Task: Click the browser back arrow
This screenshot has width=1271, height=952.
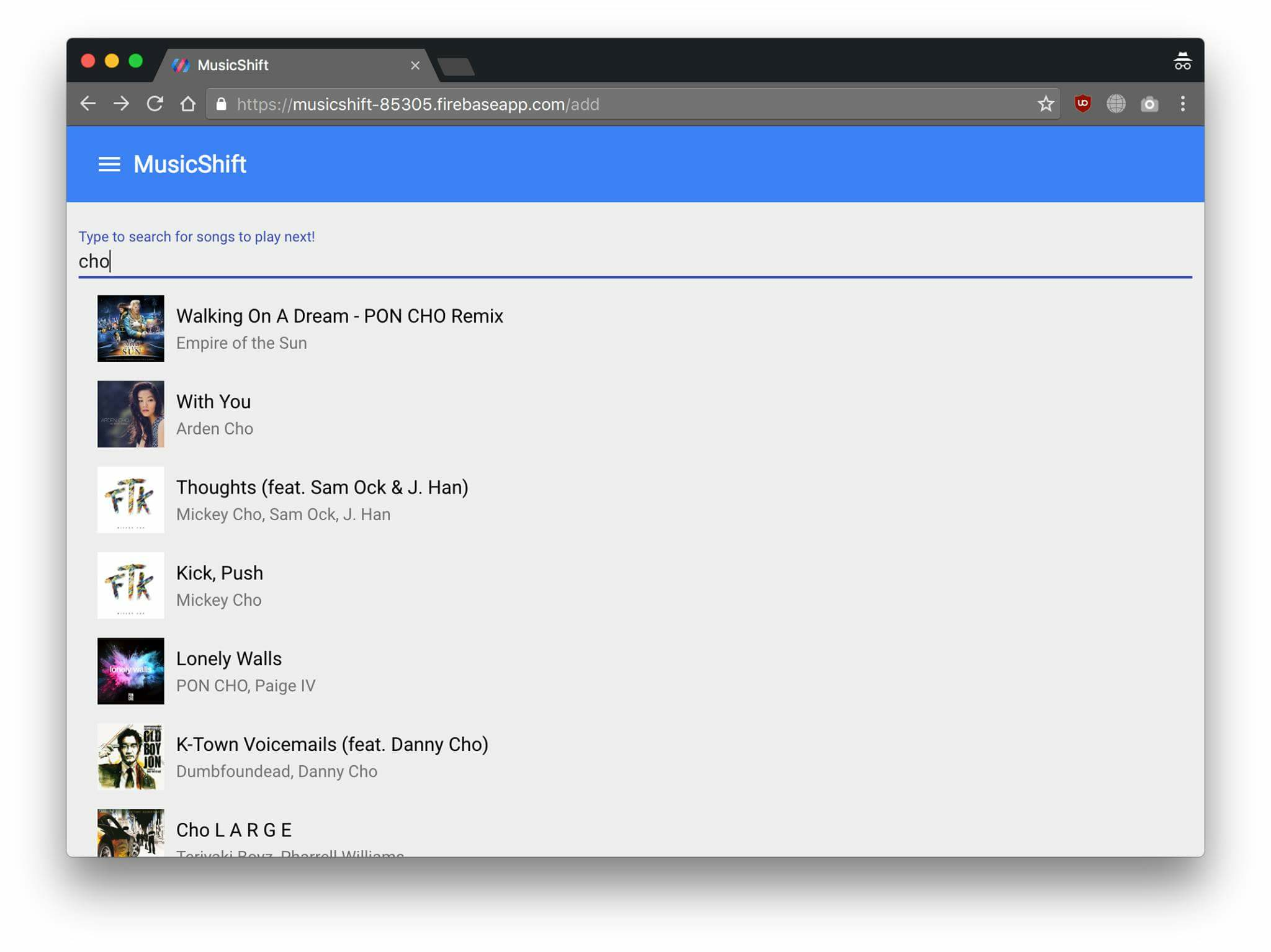Action: 88,104
